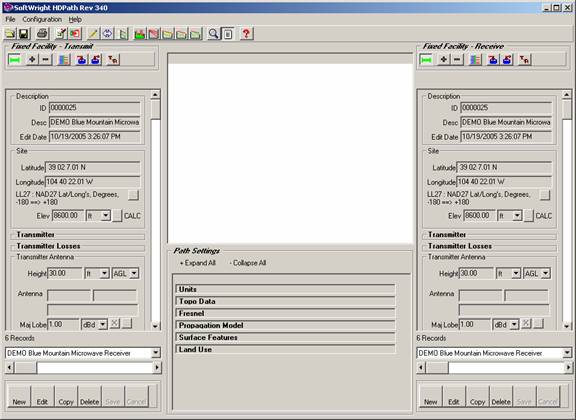
Task: Click the small square button beside Transmit LL27 text
Action: click(x=133, y=195)
